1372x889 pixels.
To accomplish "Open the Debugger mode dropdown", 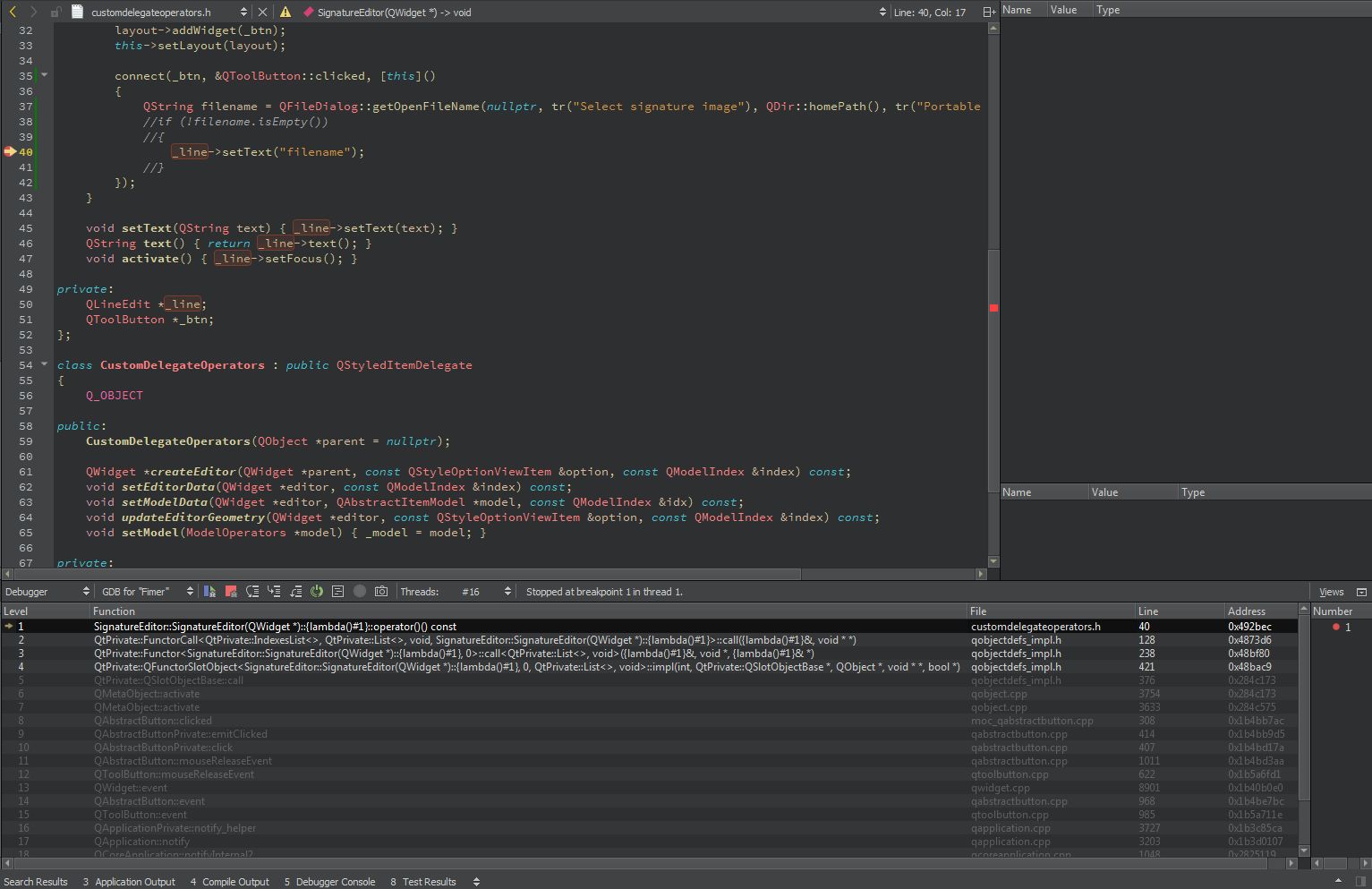I will 47,591.
